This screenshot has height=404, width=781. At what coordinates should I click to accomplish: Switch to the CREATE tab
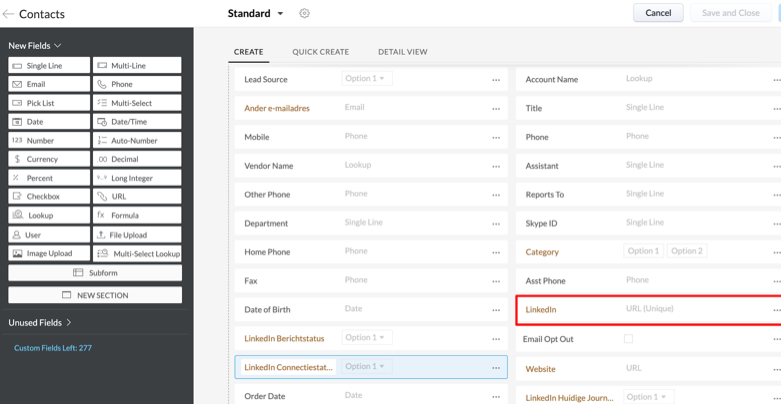[249, 52]
